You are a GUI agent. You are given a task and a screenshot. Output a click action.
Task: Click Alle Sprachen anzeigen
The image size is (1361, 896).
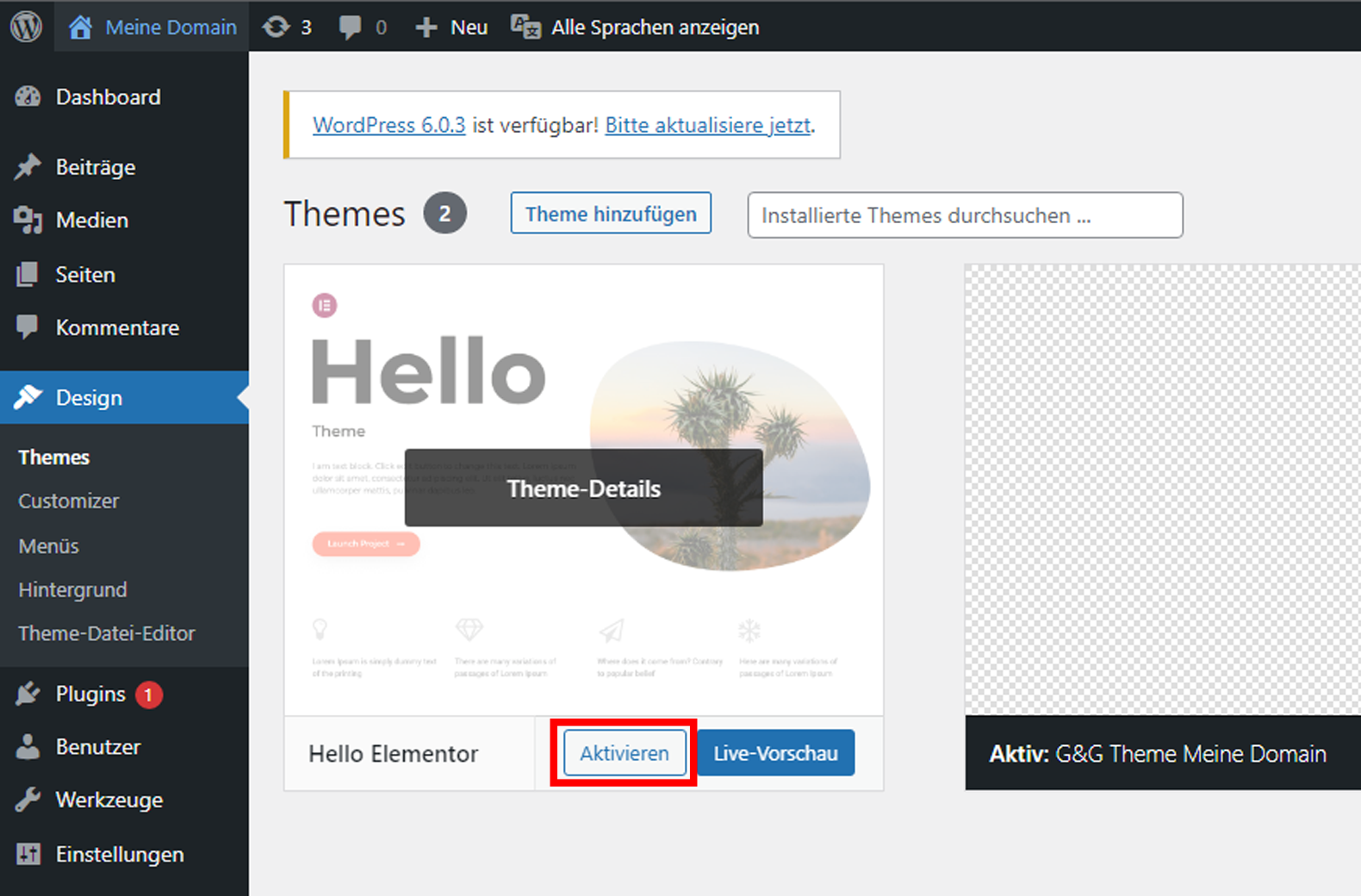tap(655, 28)
